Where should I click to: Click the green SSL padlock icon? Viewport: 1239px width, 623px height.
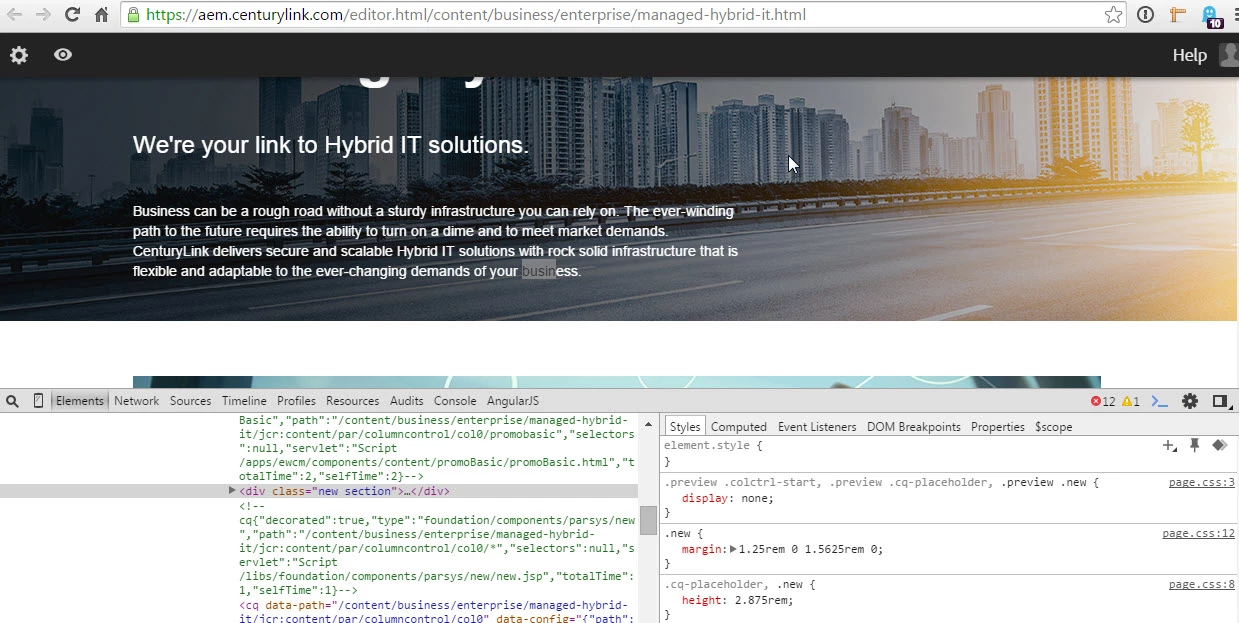pos(133,15)
